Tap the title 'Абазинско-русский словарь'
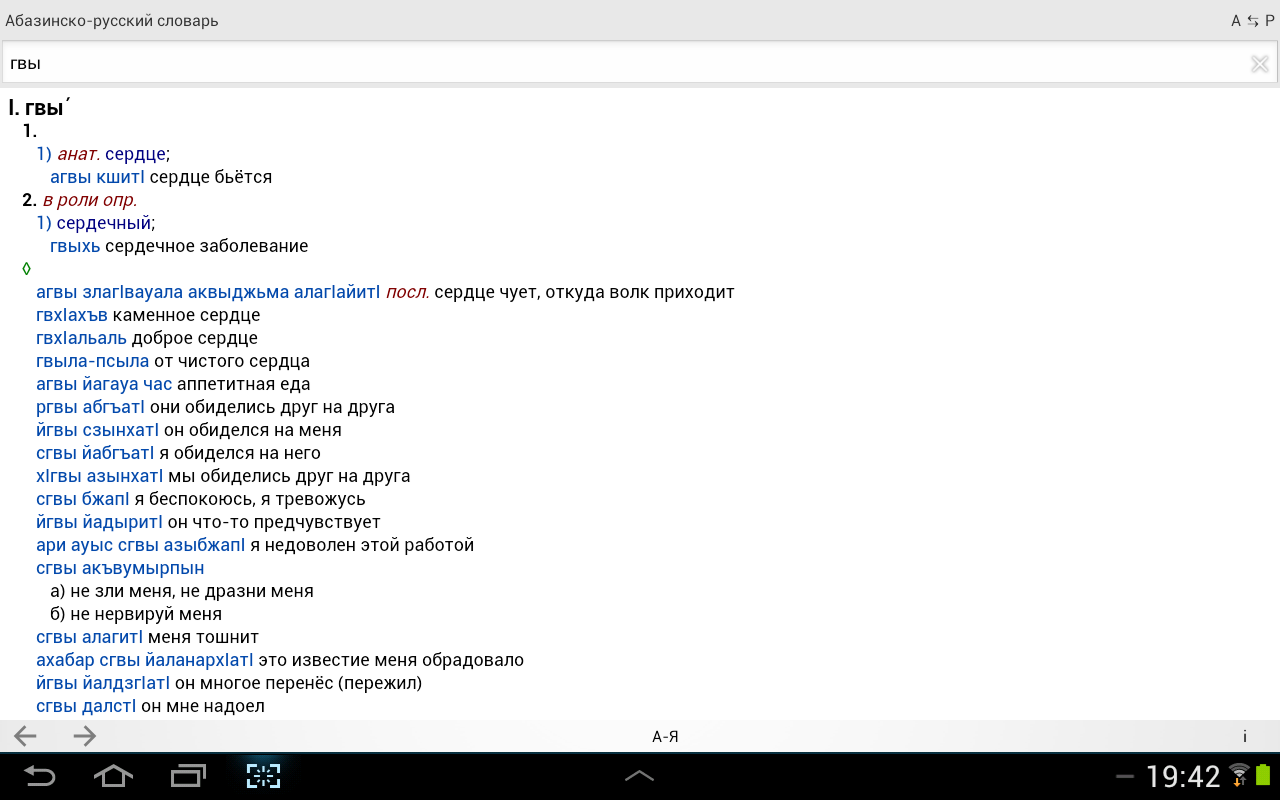This screenshot has width=1280, height=800. (112, 21)
